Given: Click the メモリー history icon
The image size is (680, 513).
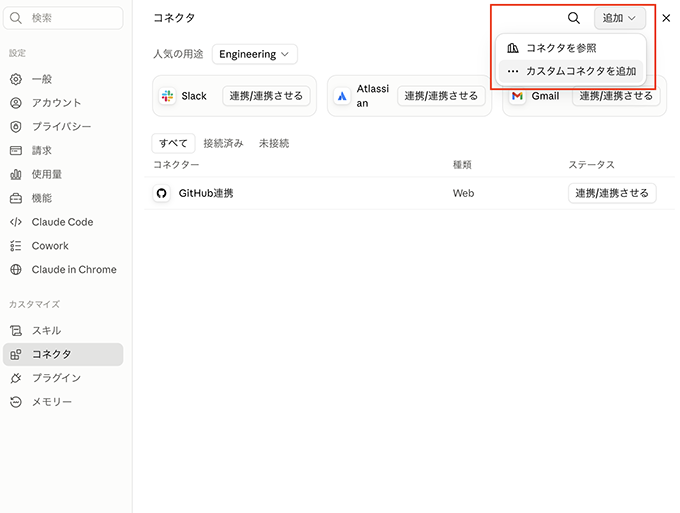Looking at the screenshot, I should point(16,402).
